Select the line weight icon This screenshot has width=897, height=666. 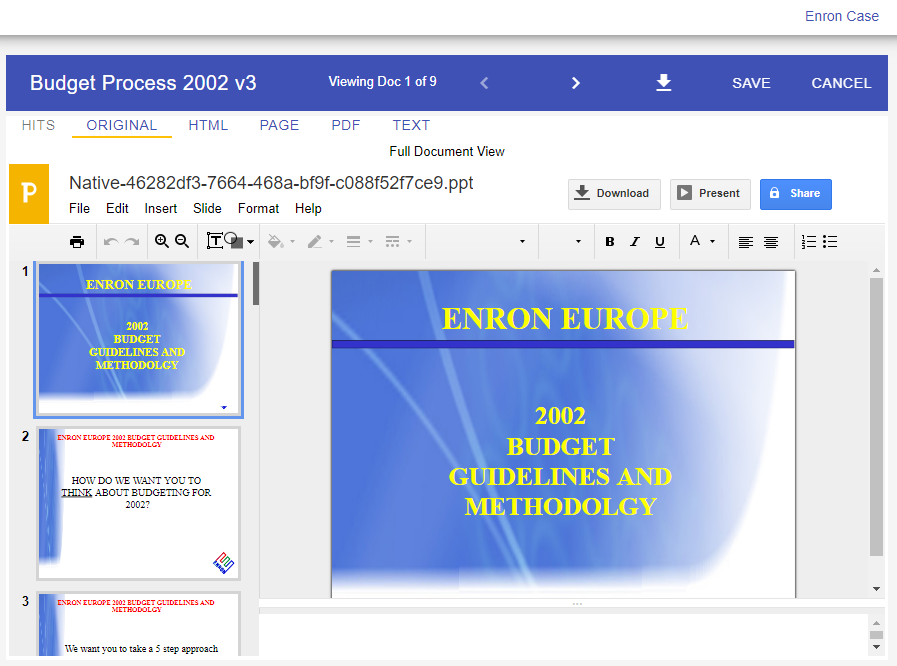pyautogui.click(x=354, y=241)
